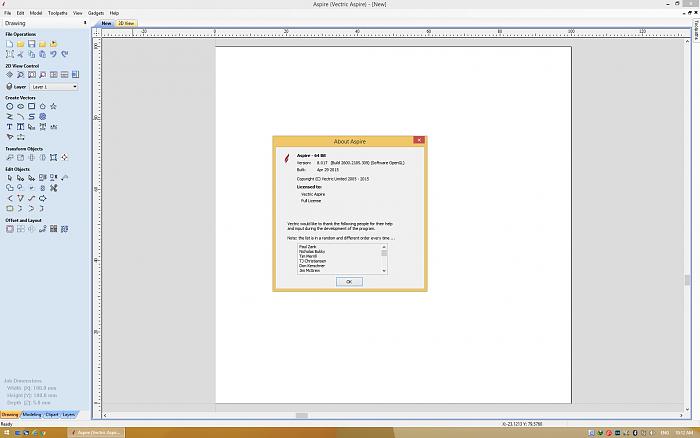The width and height of the screenshot is (700, 438).
Task: Click the Pan view diamond icon
Action: (9, 75)
